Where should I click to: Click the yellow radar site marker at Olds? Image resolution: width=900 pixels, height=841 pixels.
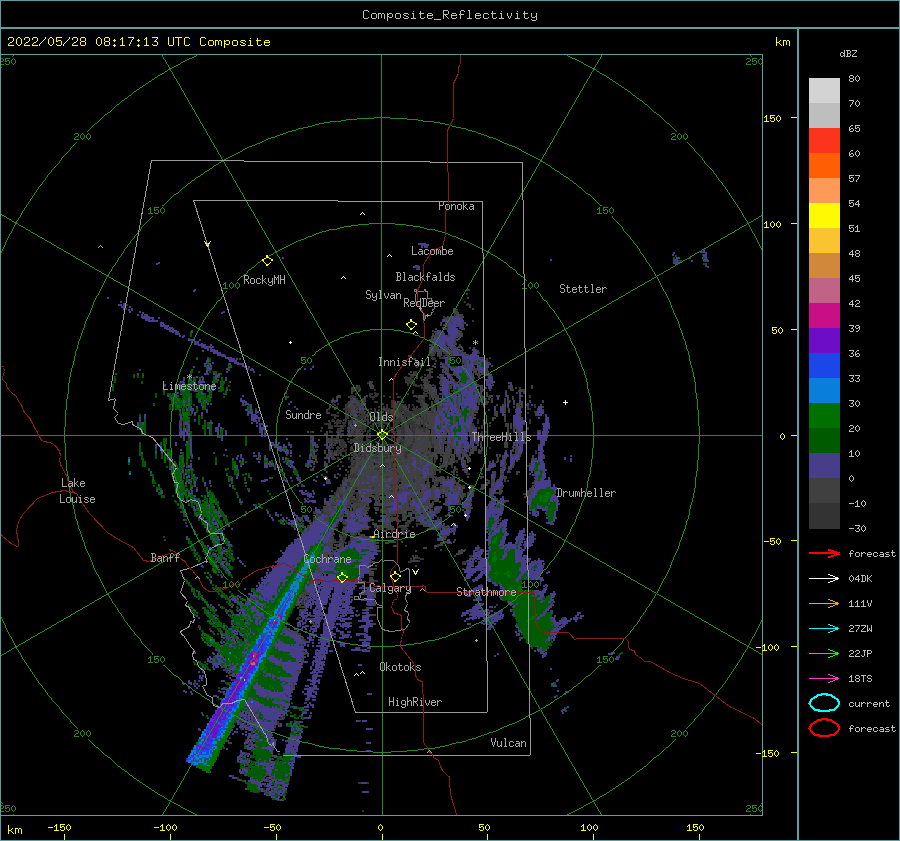pos(382,435)
